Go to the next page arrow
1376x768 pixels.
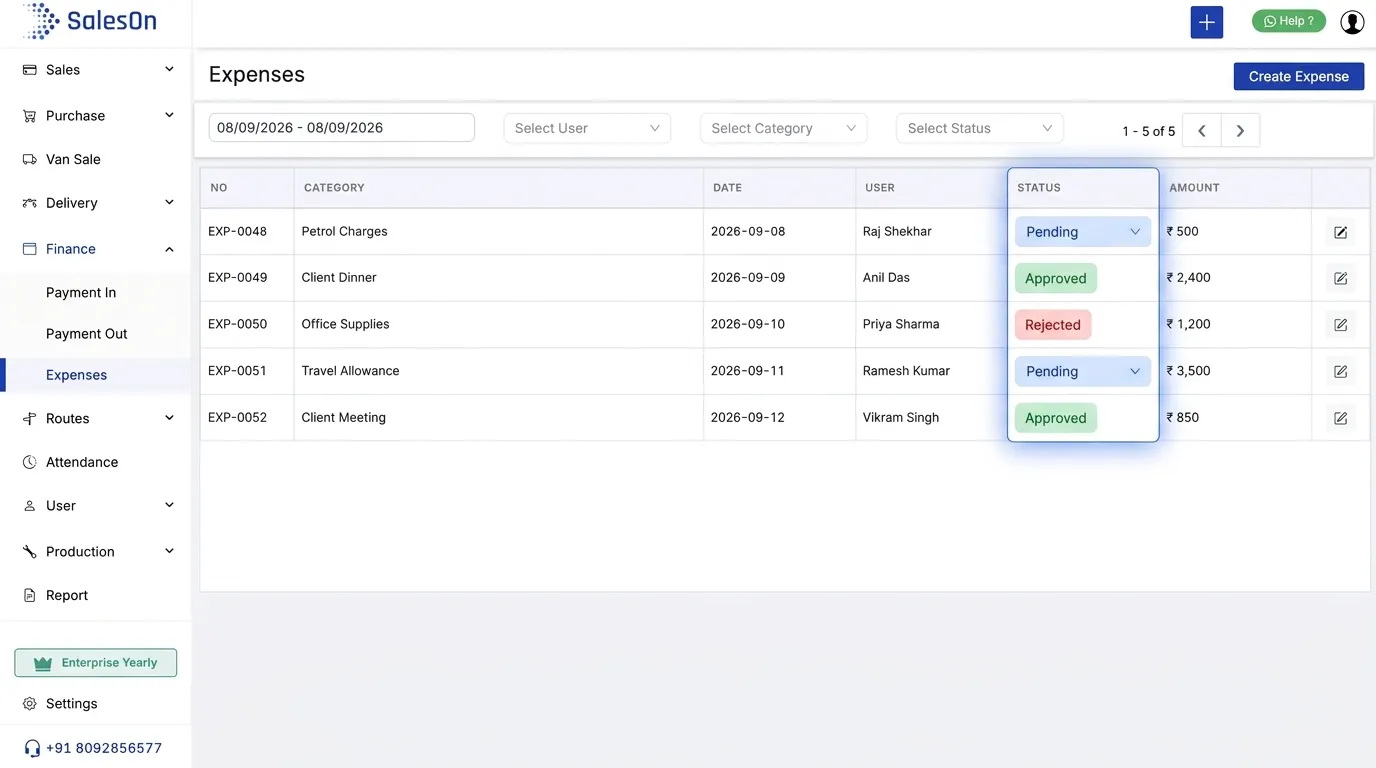1240,130
